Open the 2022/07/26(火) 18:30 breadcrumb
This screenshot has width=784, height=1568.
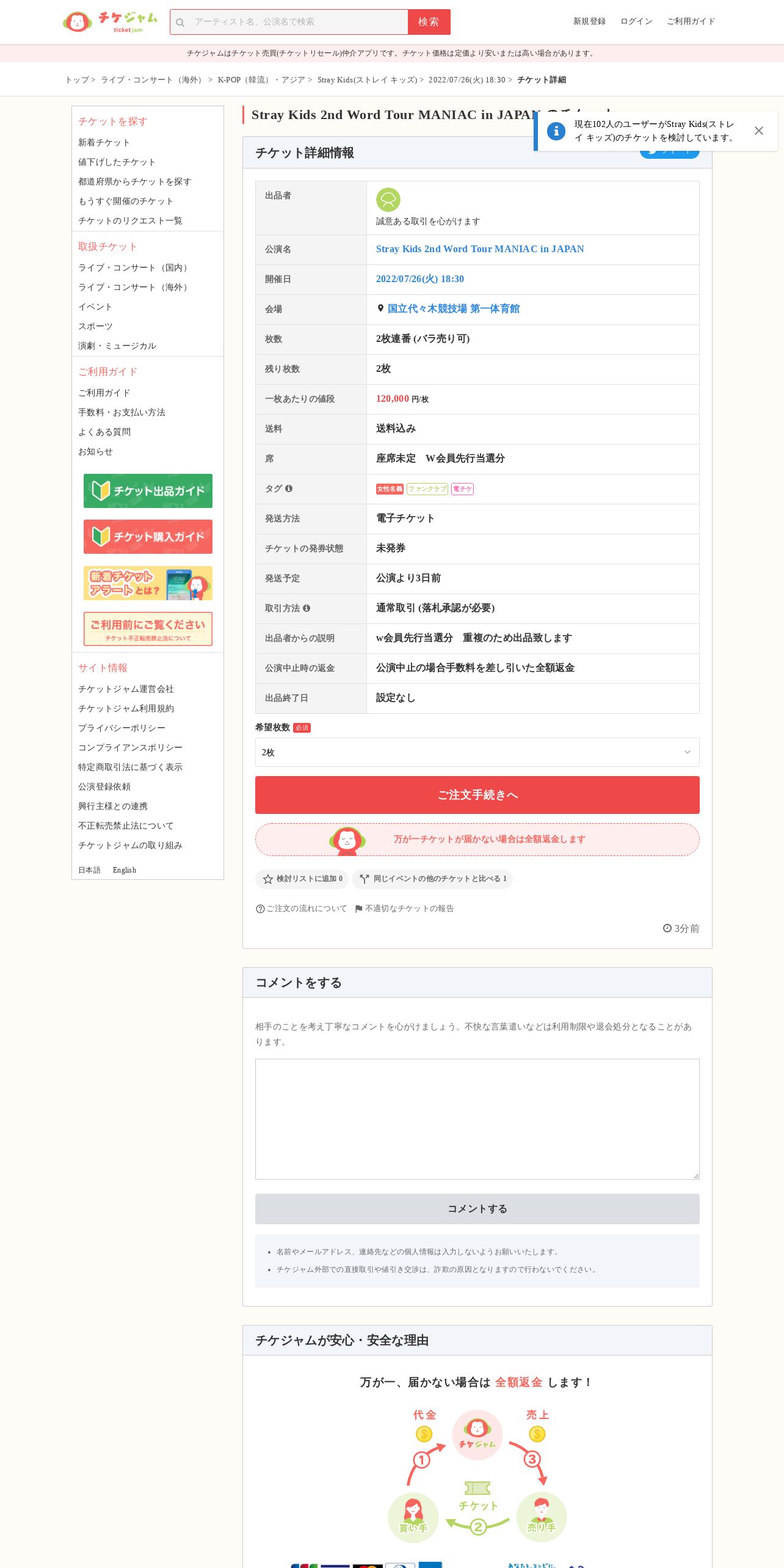click(466, 80)
